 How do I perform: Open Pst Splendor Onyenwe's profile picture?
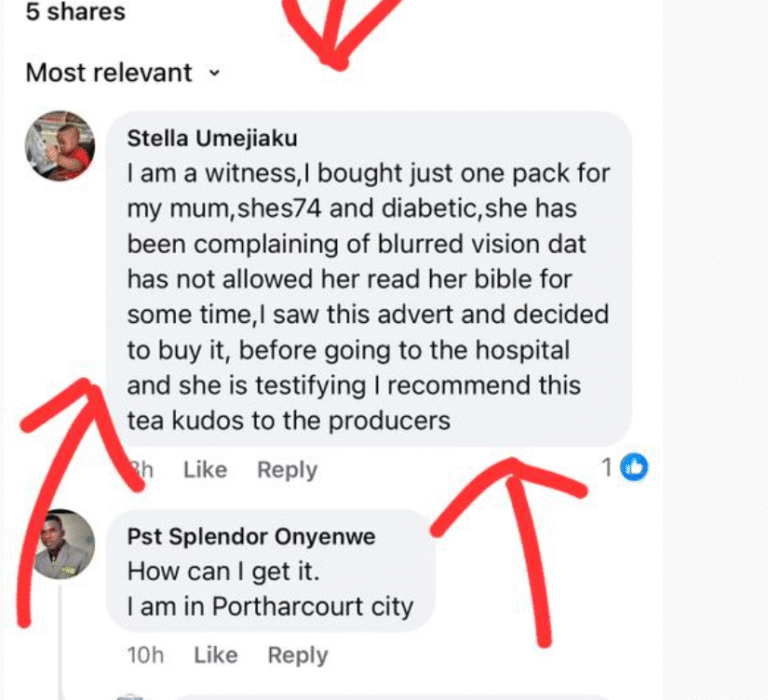(x=64, y=544)
